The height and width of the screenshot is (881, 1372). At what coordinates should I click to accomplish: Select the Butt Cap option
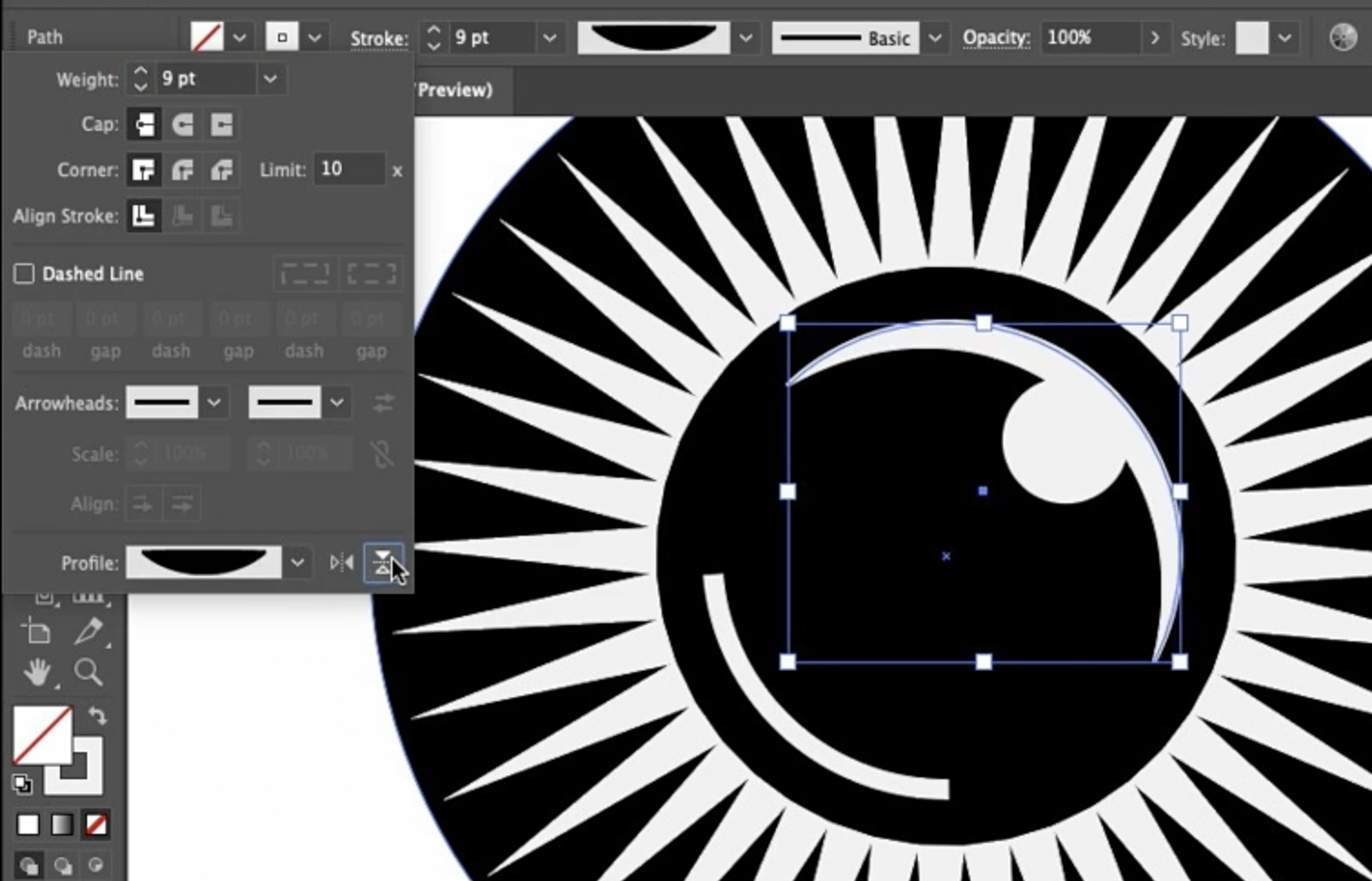click(144, 124)
